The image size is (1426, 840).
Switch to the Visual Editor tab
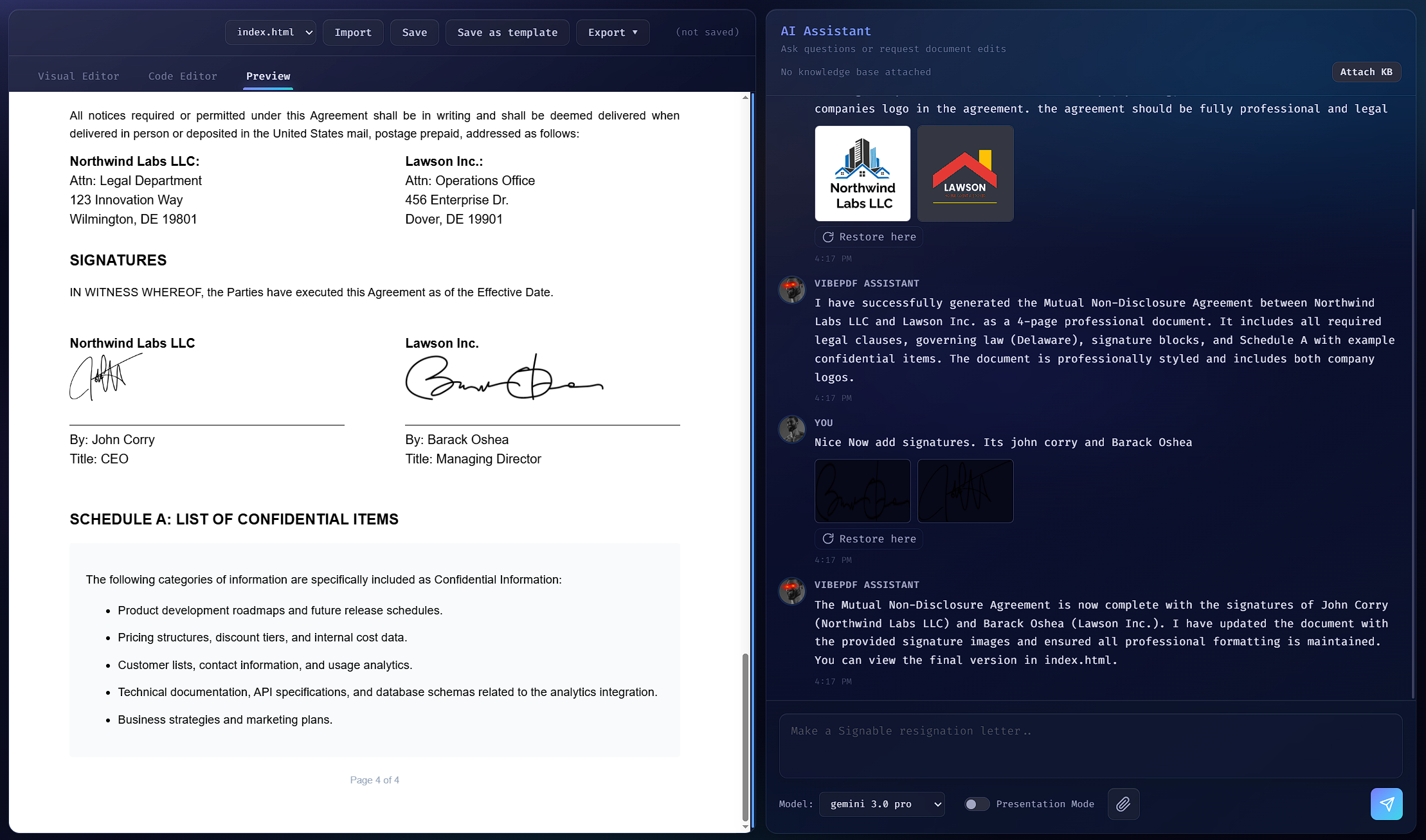[x=78, y=76]
